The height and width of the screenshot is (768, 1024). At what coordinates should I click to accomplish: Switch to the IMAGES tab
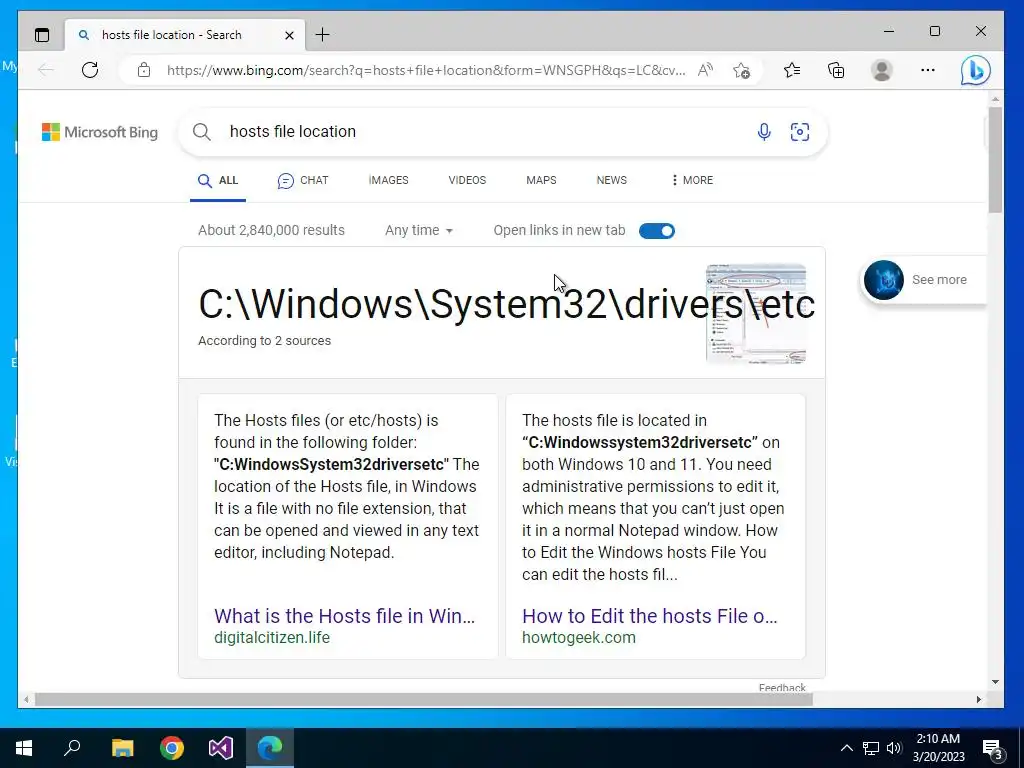[x=389, y=180]
